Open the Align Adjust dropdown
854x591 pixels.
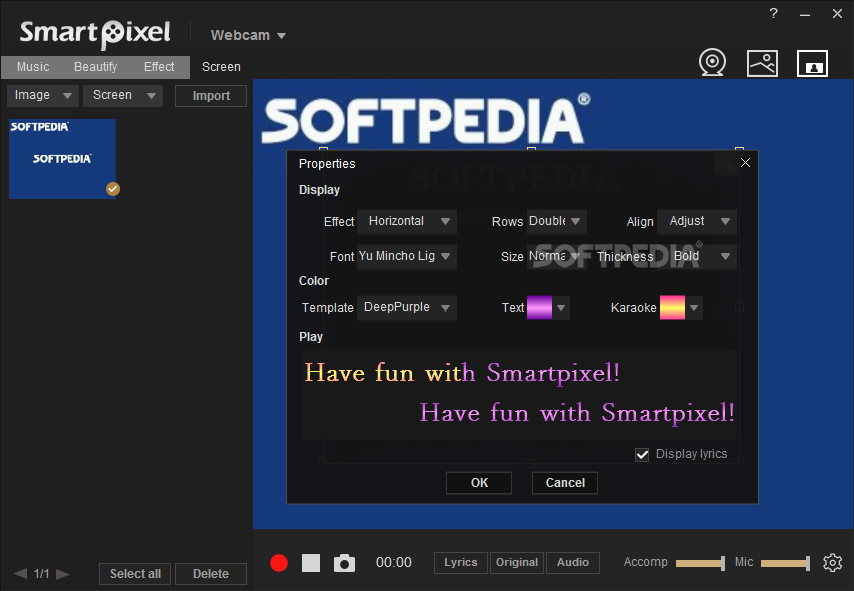[x=697, y=221]
